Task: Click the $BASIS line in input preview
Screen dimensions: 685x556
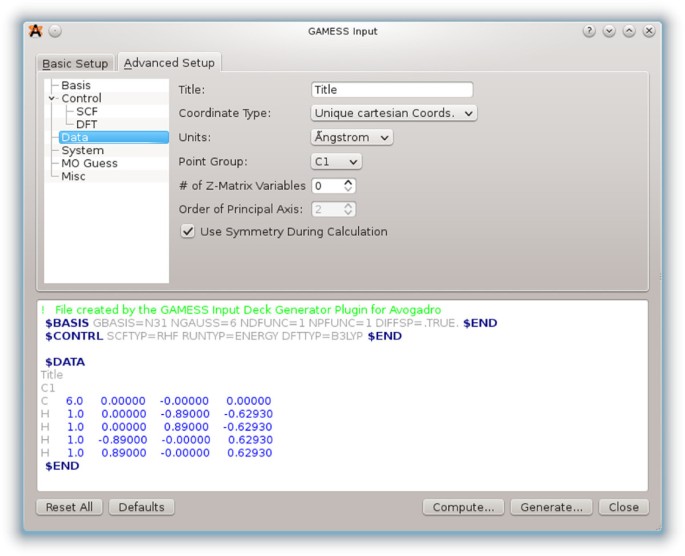Action: click(x=271, y=323)
